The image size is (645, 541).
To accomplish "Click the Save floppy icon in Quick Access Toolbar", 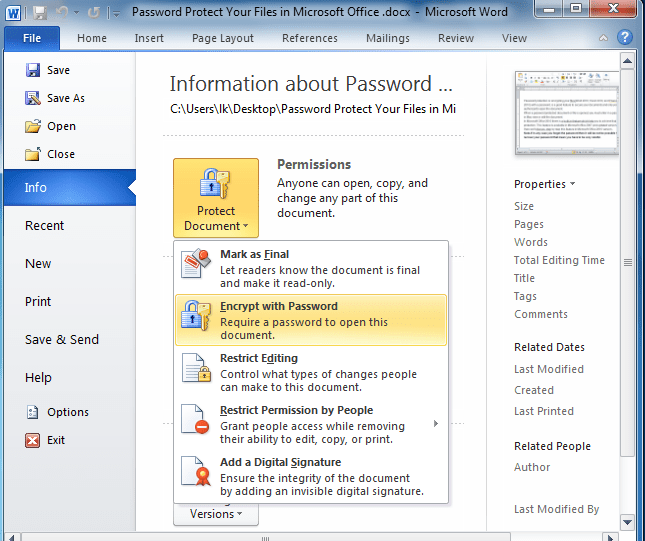I will (39, 13).
